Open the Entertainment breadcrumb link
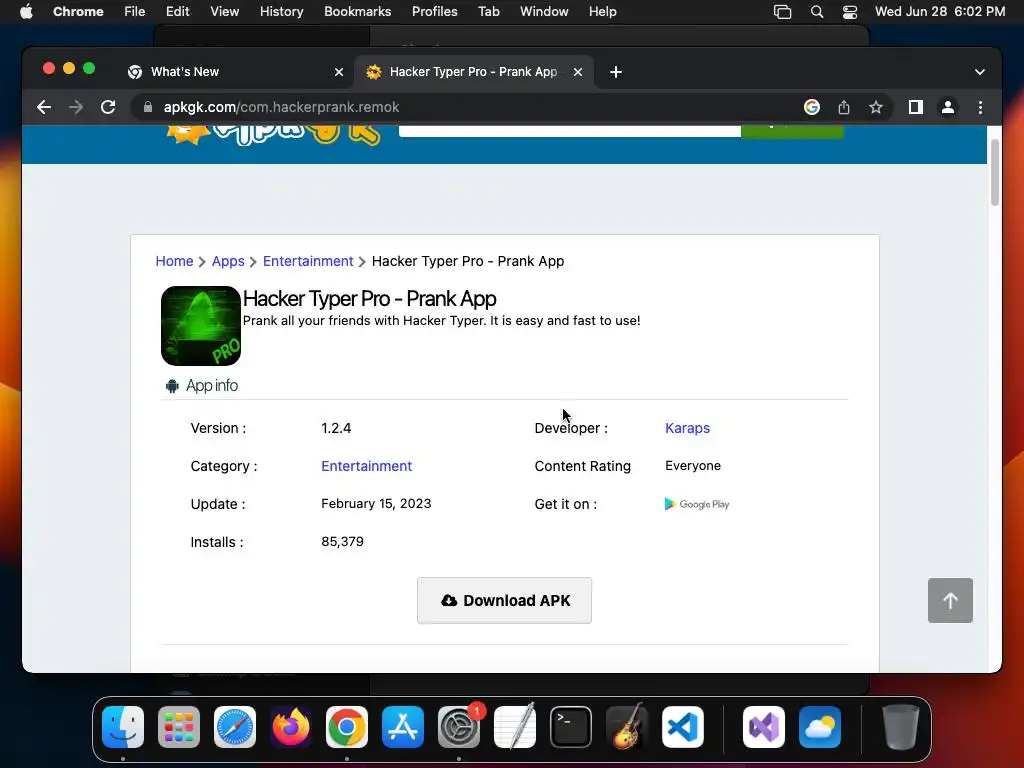Image resolution: width=1024 pixels, height=768 pixels. click(308, 261)
